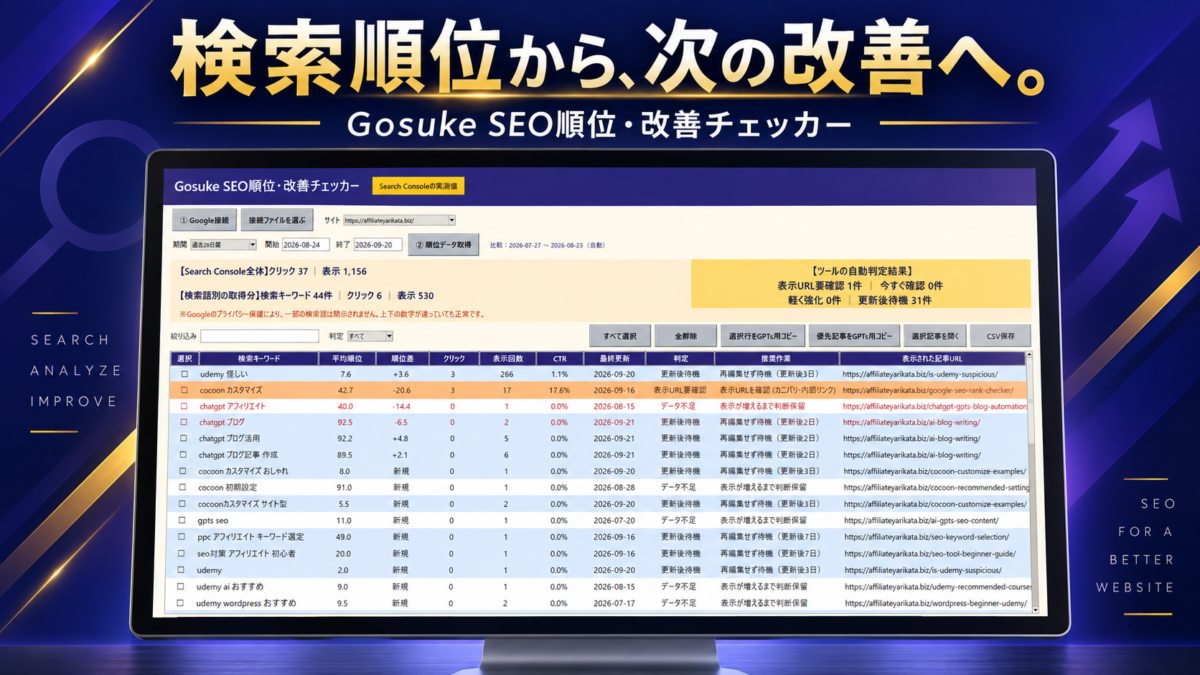Check the box for ppc アフィリエイト キーワード選定 row
Viewport: 1200px width, 675px height.
point(183,537)
